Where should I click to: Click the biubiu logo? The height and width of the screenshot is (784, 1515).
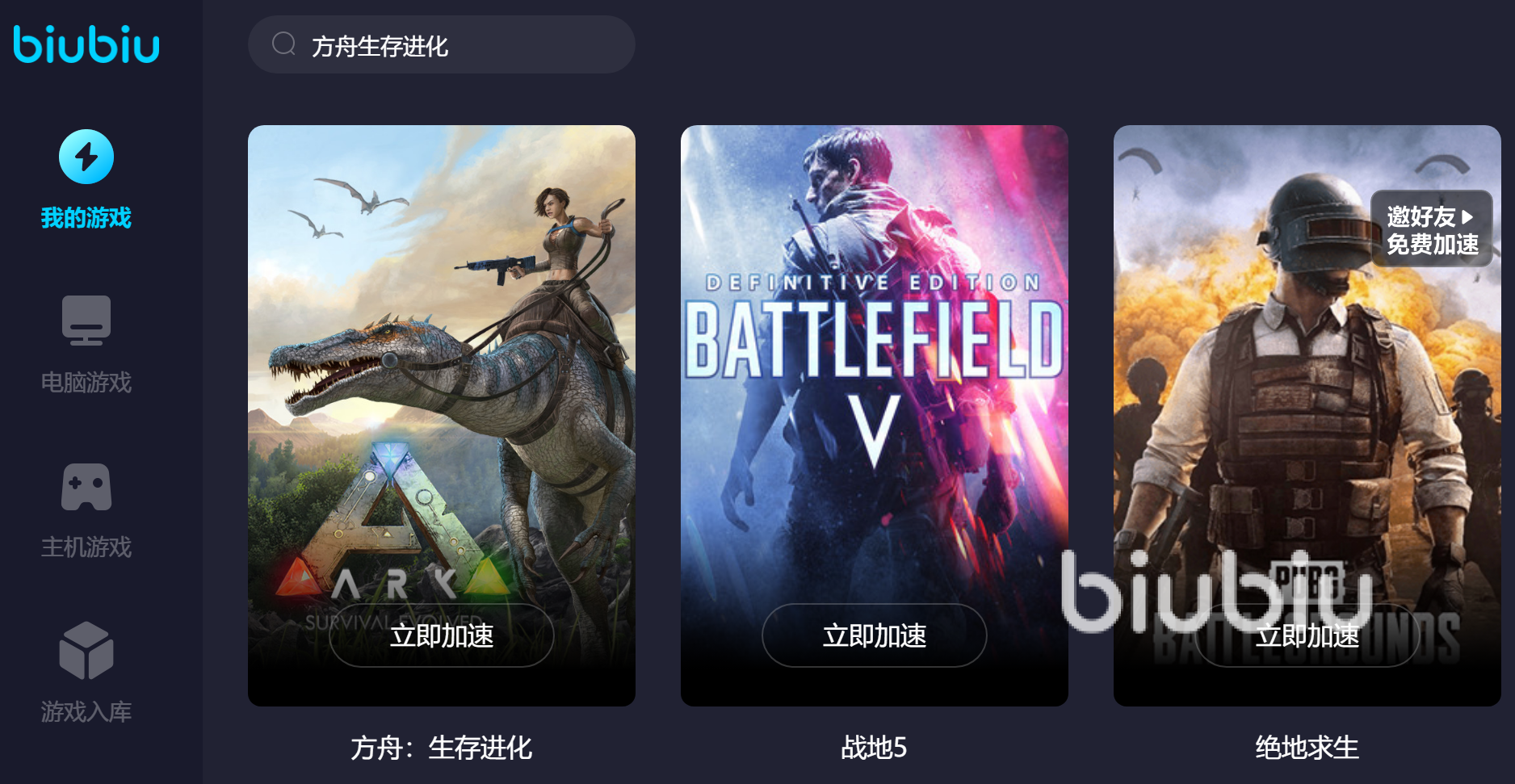(86, 44)
